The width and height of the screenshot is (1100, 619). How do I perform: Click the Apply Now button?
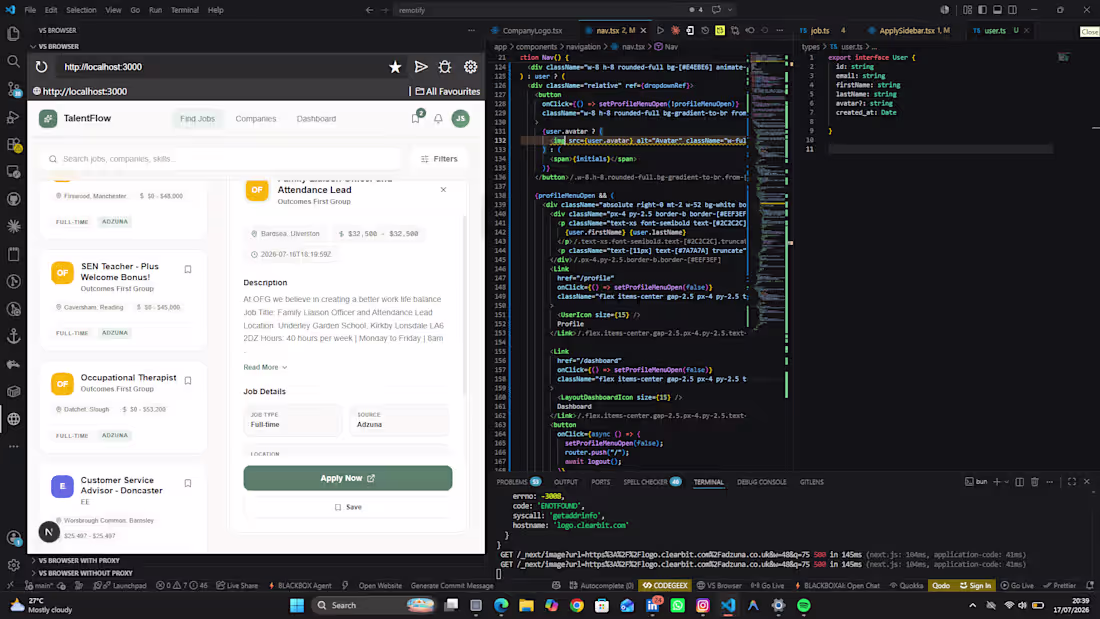coord(348,478)
